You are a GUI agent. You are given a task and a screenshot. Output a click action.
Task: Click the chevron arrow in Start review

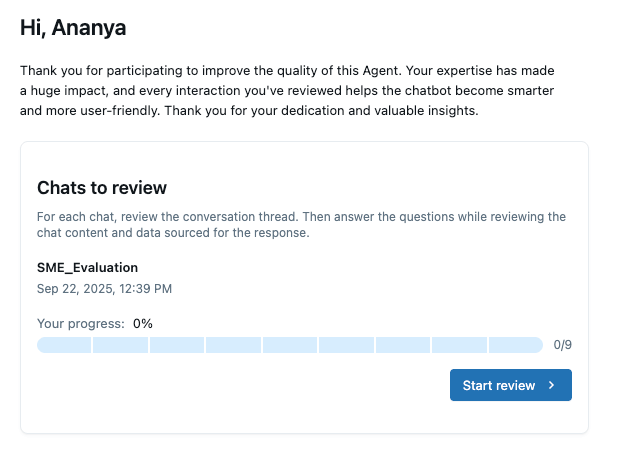point(551,385)
